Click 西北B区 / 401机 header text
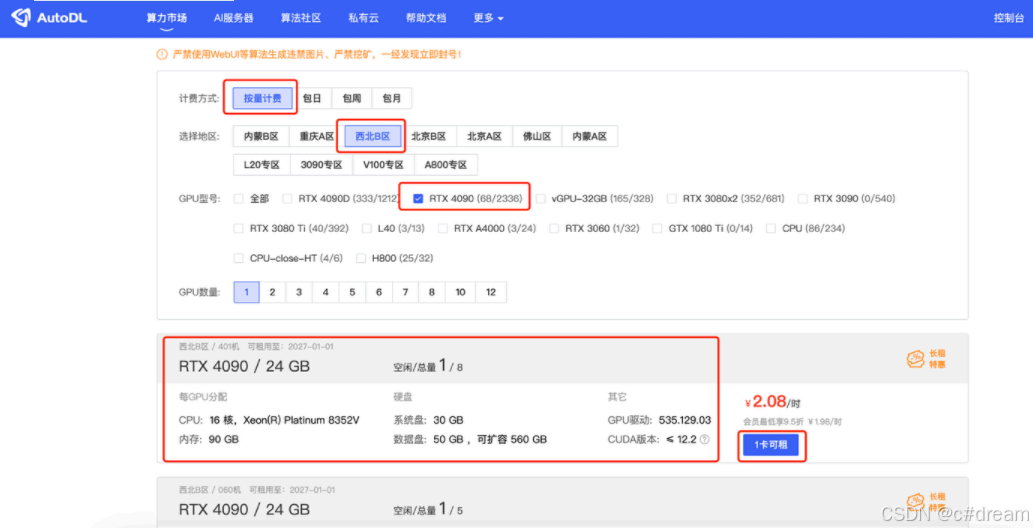Screen dimensions: 1033x532 209,346
